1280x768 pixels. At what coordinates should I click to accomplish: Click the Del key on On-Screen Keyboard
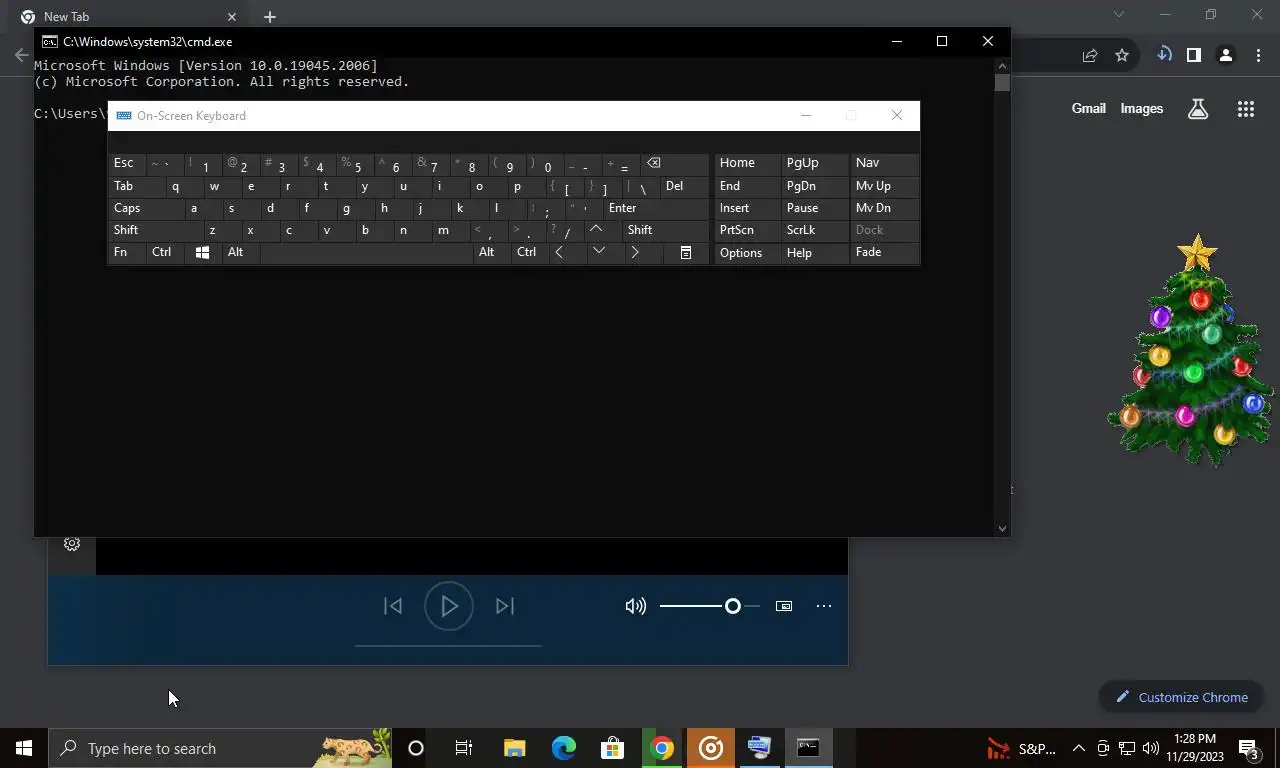[685, 186]
